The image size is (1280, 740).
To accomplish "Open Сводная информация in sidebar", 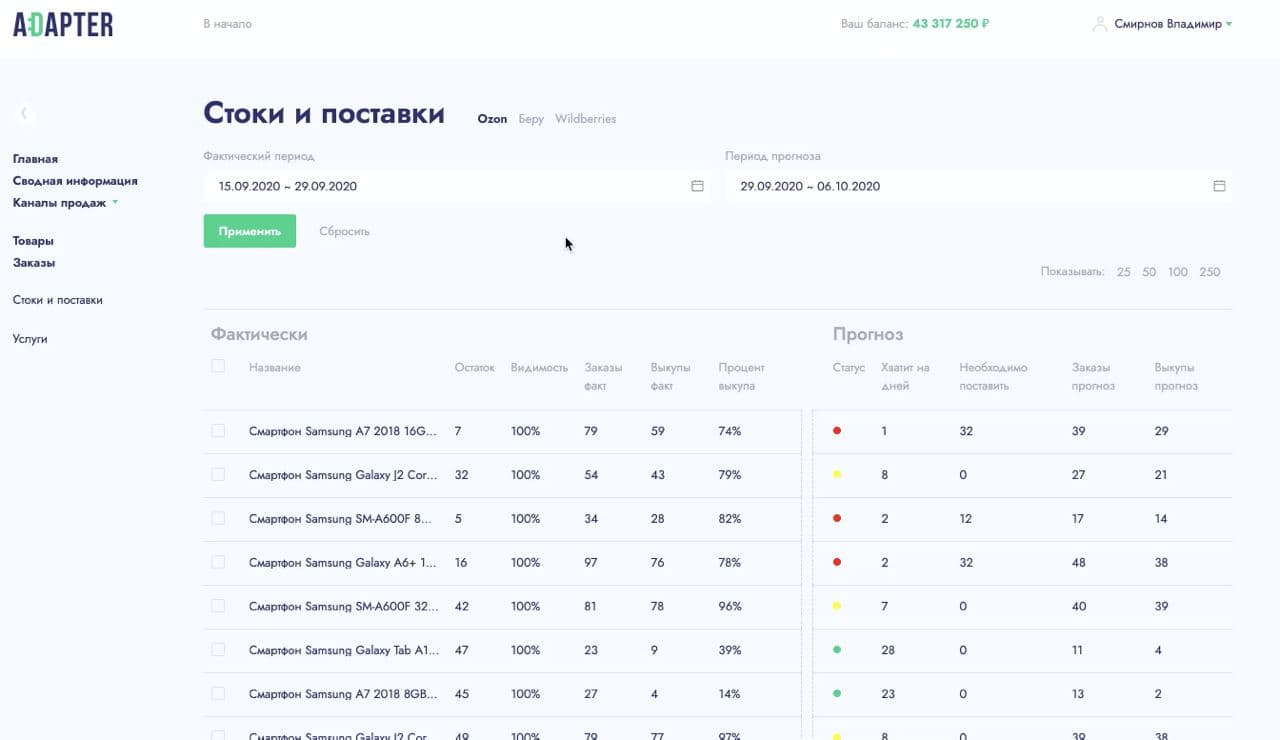I will pyautogui.click(x=75, y=181).
